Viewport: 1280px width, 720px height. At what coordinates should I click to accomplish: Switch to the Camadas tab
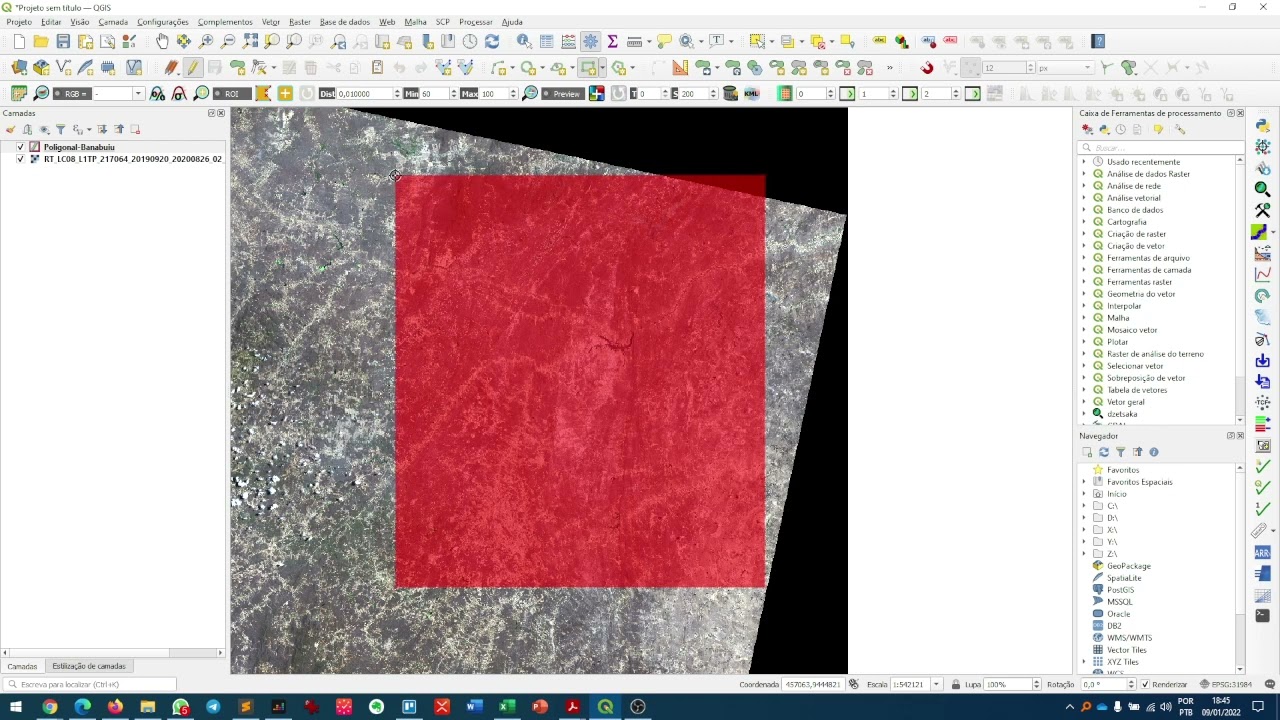pos(22,666)
